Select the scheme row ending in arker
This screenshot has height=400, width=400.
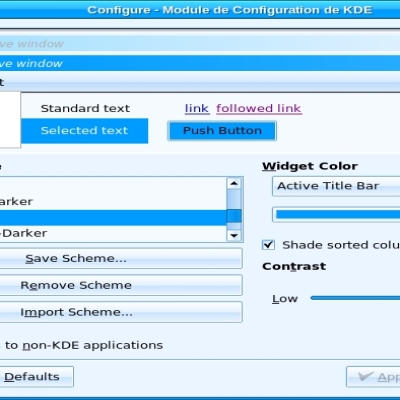pyautogui.click(x=113, y=201)
